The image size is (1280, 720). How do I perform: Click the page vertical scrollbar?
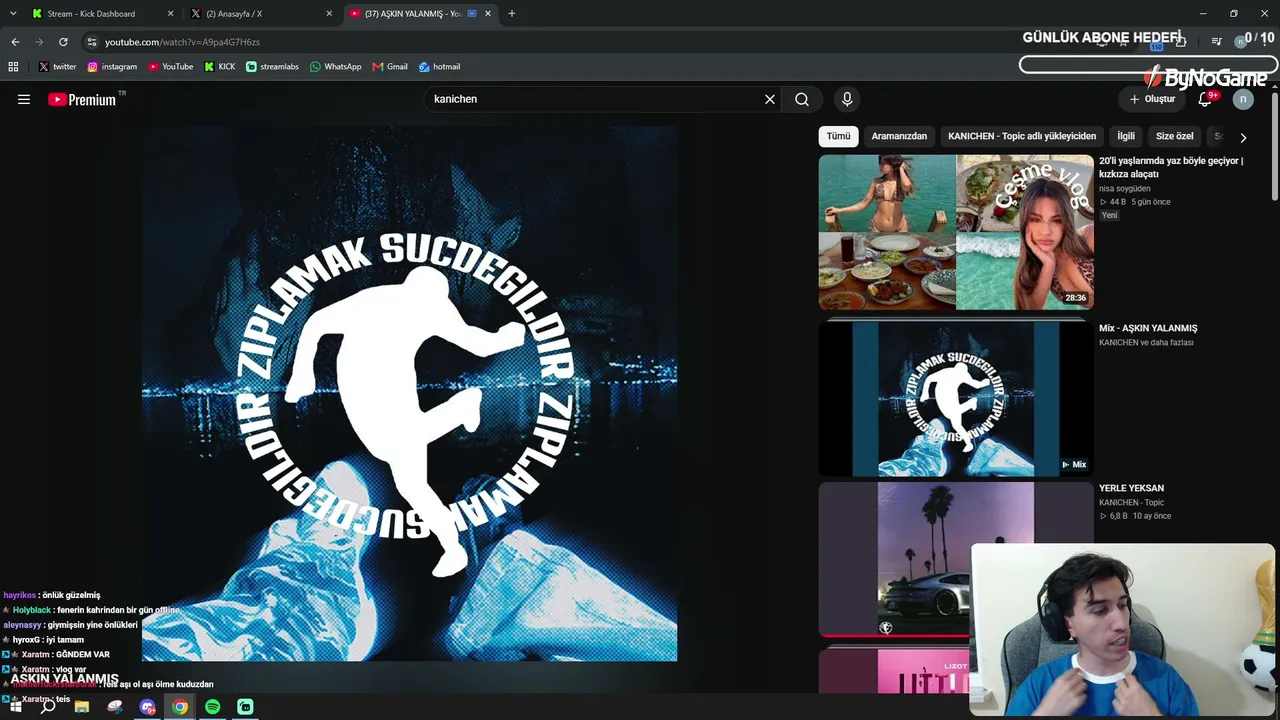1275,146
